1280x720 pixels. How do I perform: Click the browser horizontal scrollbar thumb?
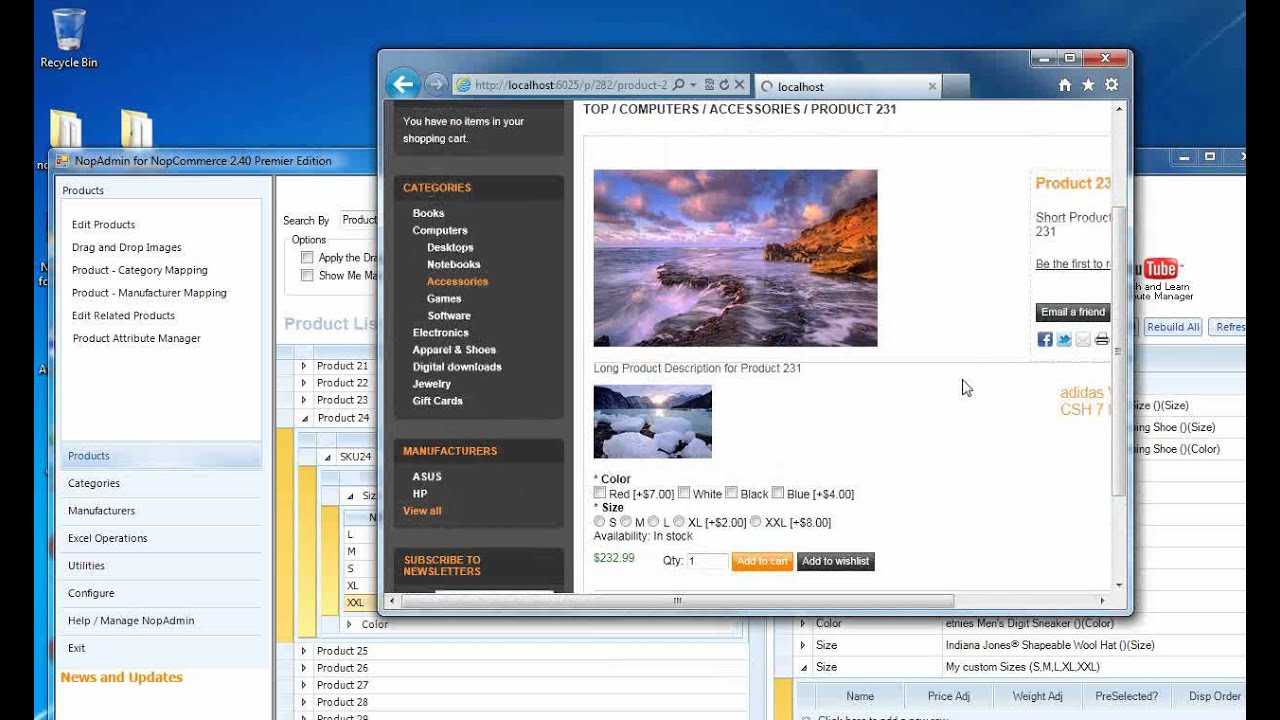677,601
